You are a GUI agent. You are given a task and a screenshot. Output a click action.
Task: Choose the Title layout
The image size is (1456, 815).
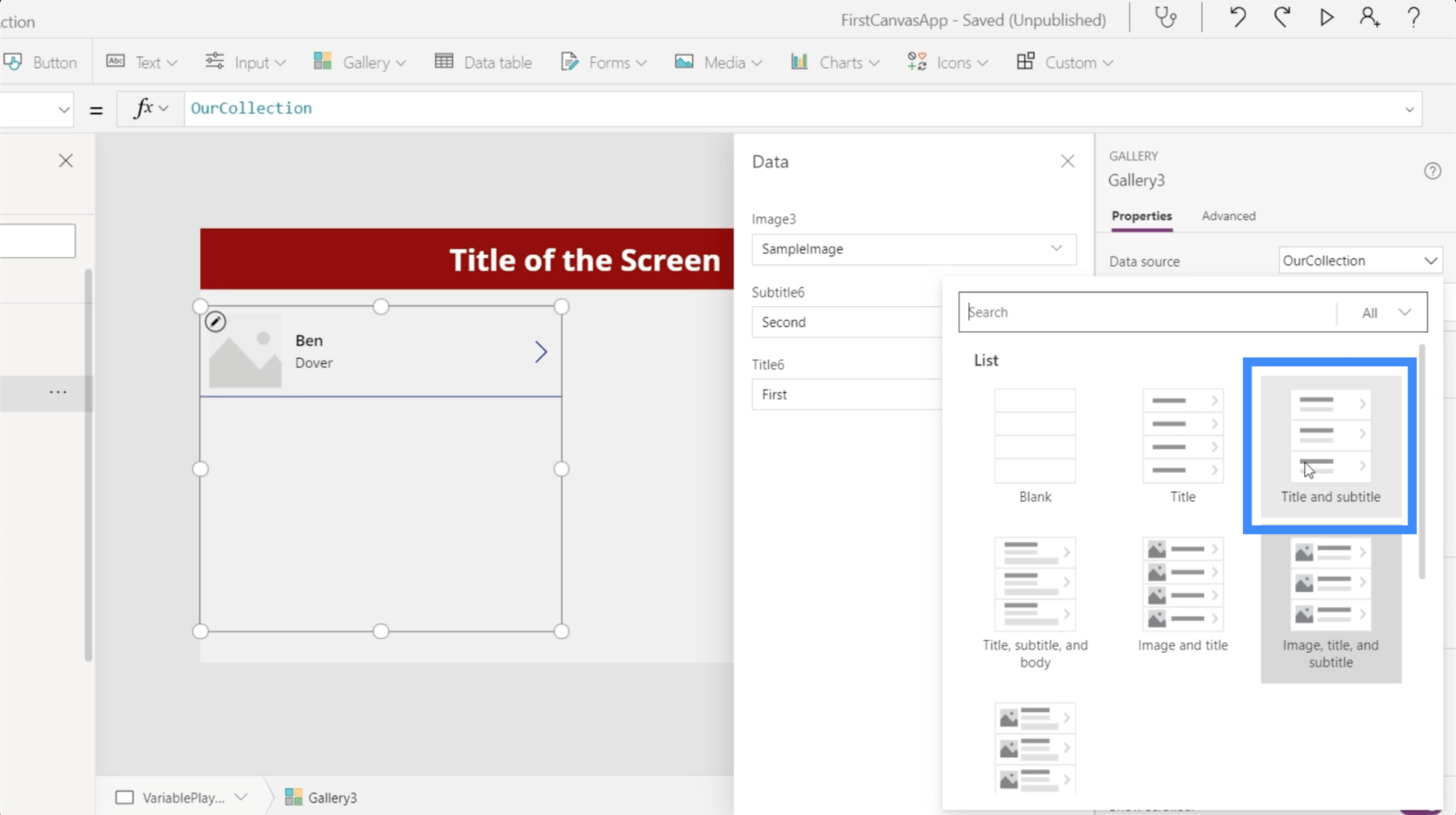coord(1183,447)
